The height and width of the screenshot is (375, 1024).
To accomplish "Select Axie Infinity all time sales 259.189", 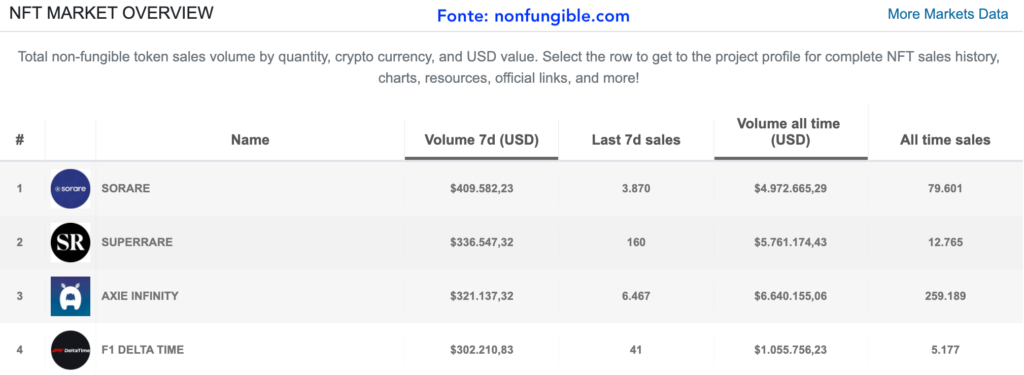I will [x=945, y=296].
